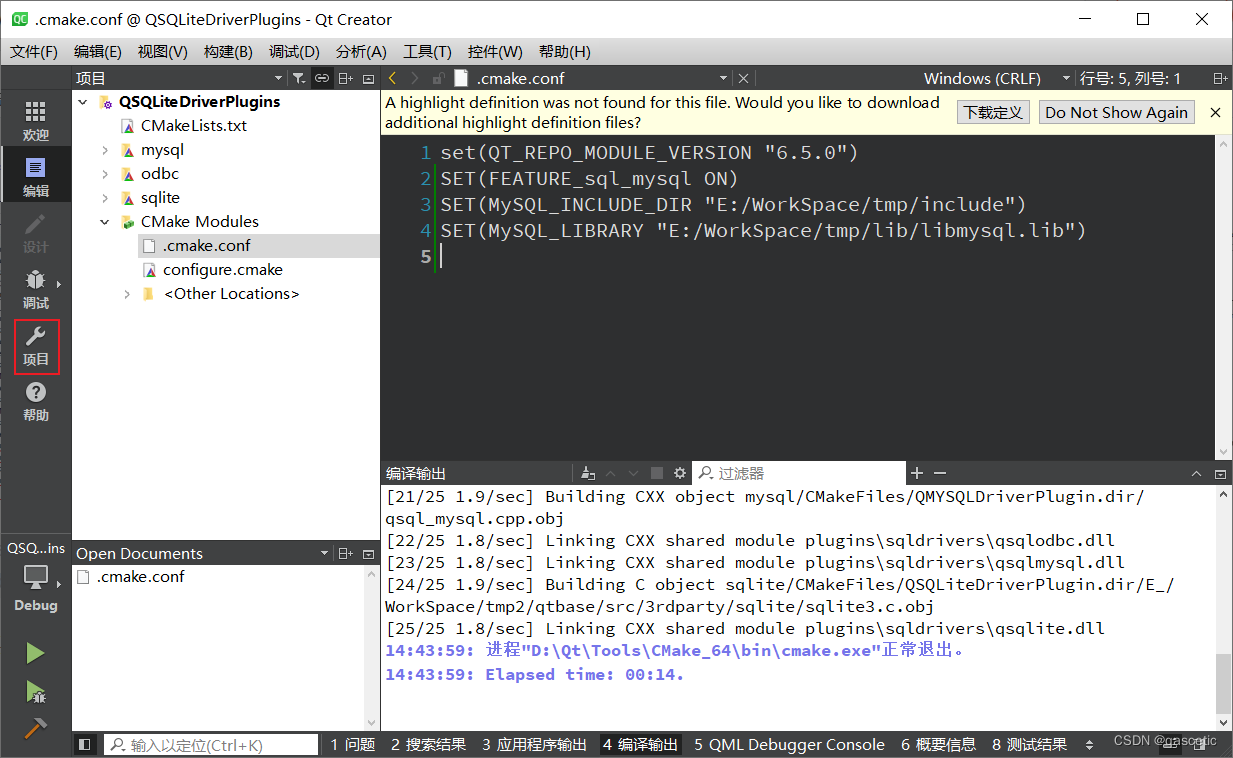
Task: Close the Open Documents panel
Action: coord(368,553)
